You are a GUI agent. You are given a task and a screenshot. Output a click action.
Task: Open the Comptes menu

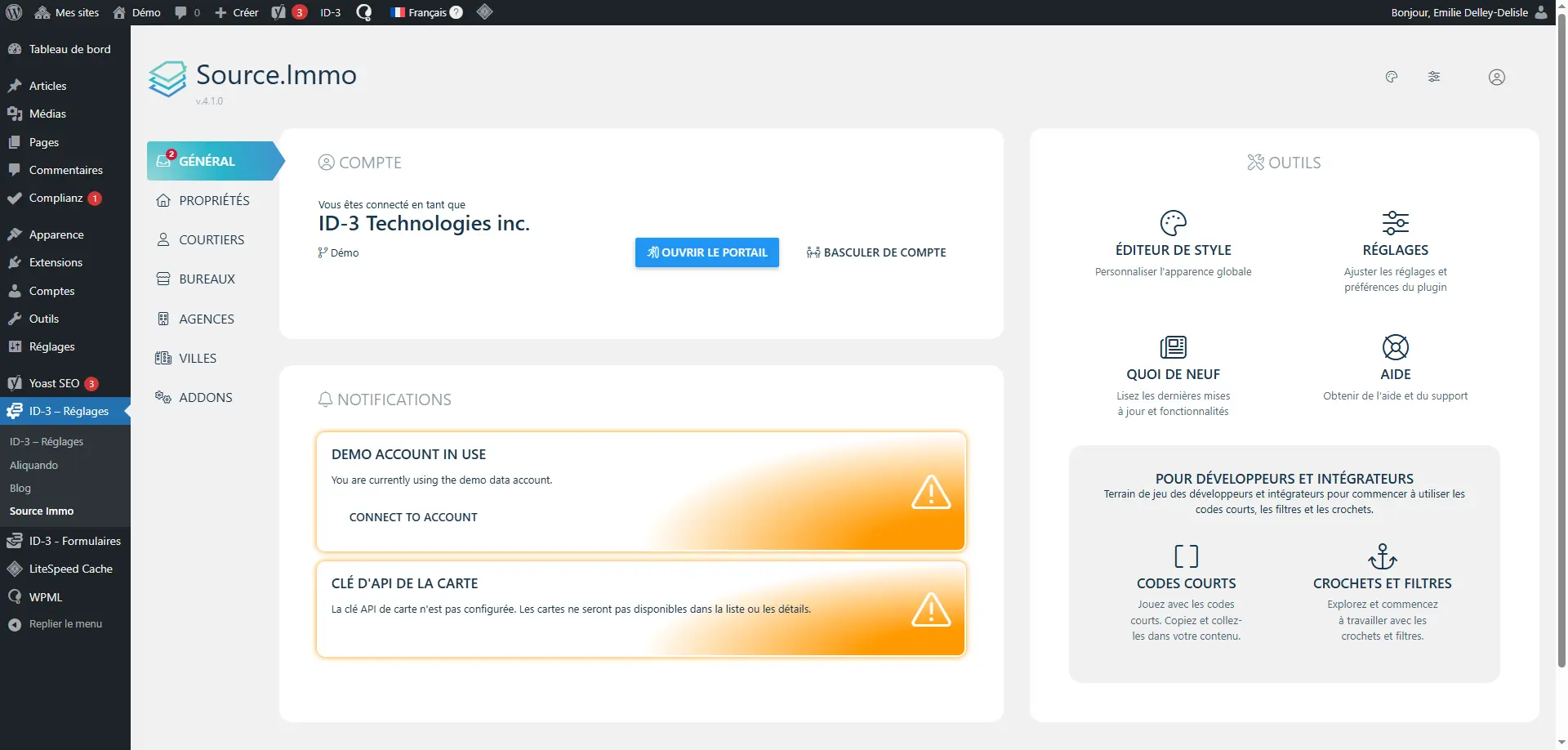click(x=65, y=291)
